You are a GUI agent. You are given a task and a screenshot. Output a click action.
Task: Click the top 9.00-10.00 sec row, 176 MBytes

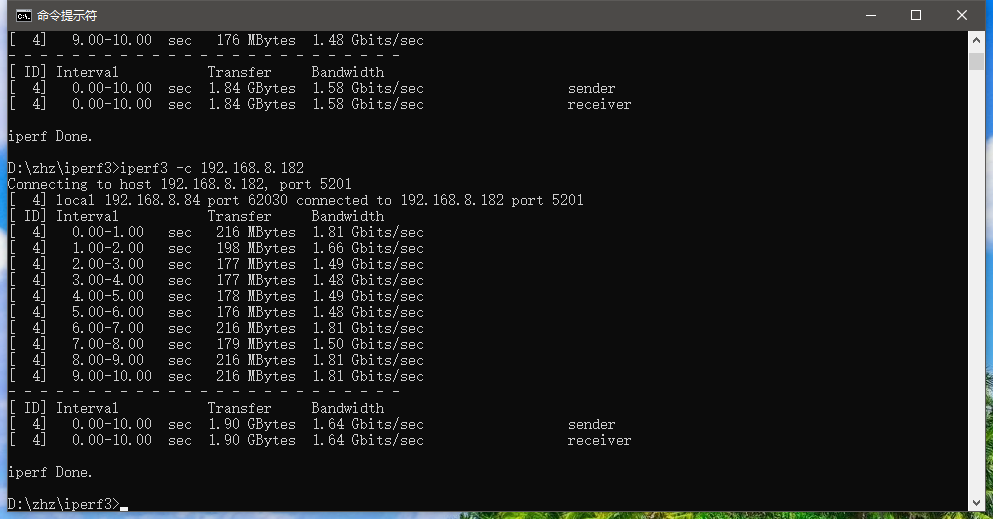(x=216, y=40)
